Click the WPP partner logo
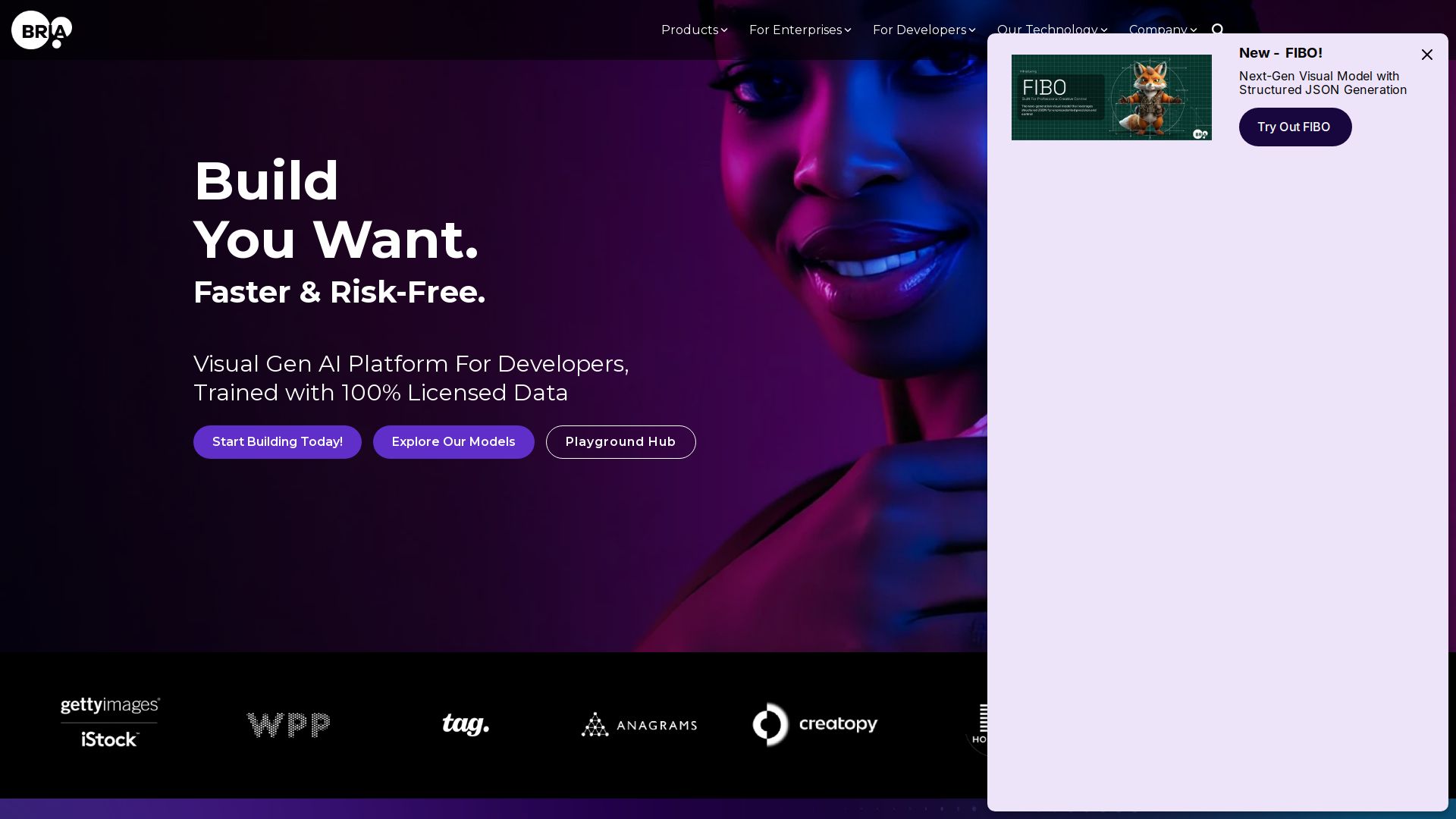This screenshot has width=1456, height=819. pyautogui.click(x=289, y=725)
